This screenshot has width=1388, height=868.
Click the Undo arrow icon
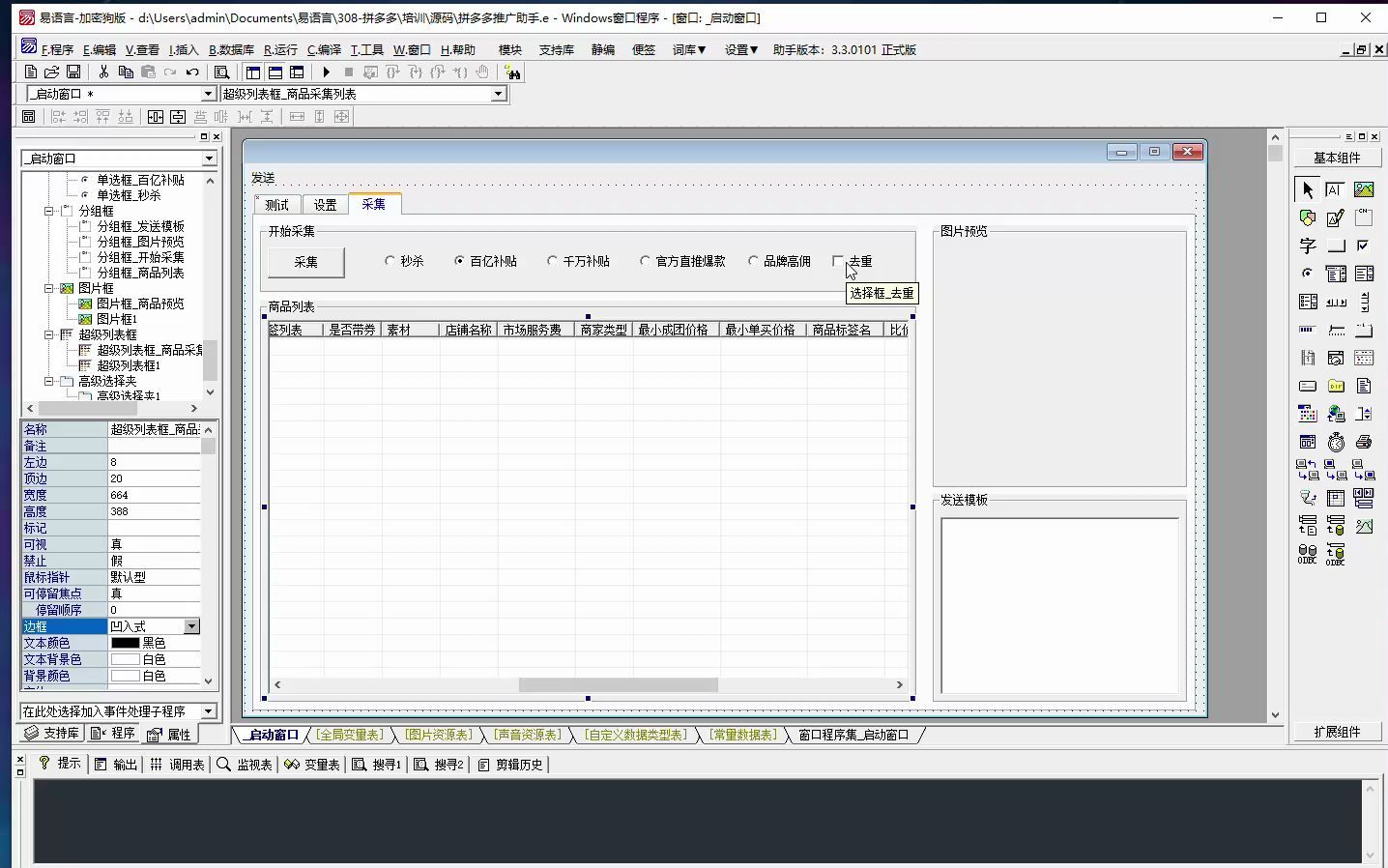coord(192,72)
